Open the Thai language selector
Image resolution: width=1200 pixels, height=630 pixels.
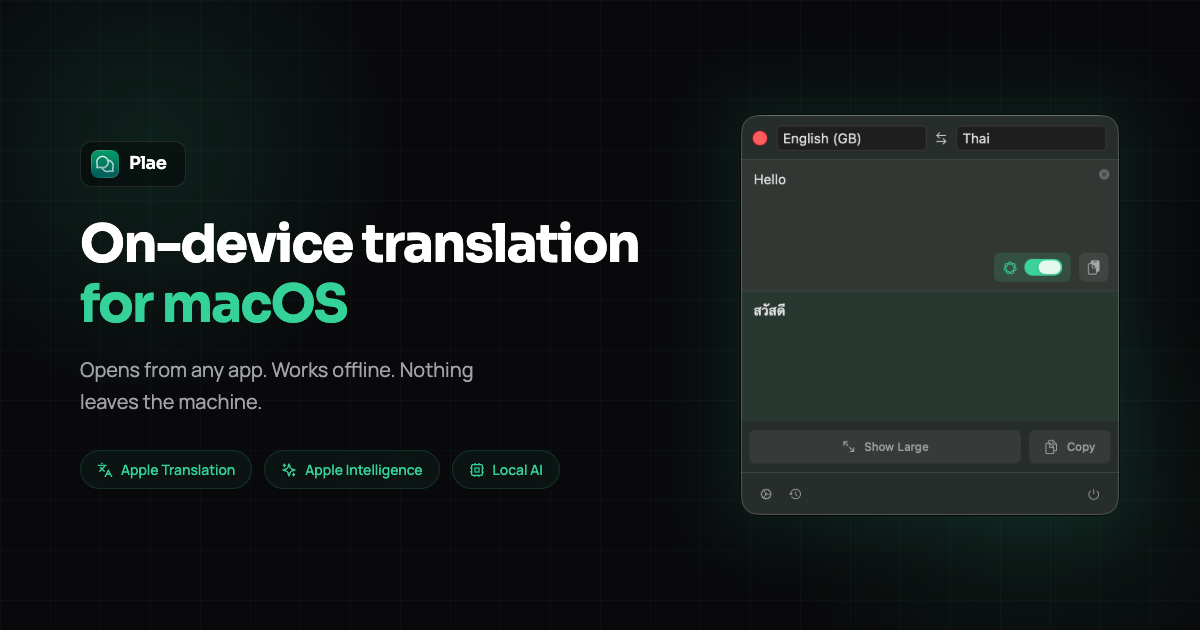pos(1031,138)
